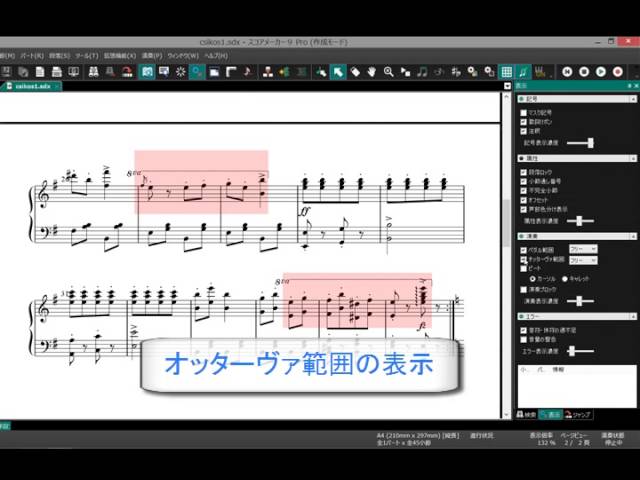
Task: Select the カーソル radio button
Action: coord(532,279)
